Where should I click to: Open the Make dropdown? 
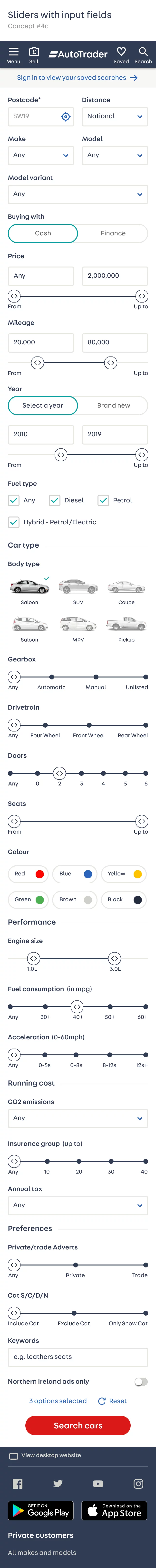pyautogui.click(x=41, y=155)
